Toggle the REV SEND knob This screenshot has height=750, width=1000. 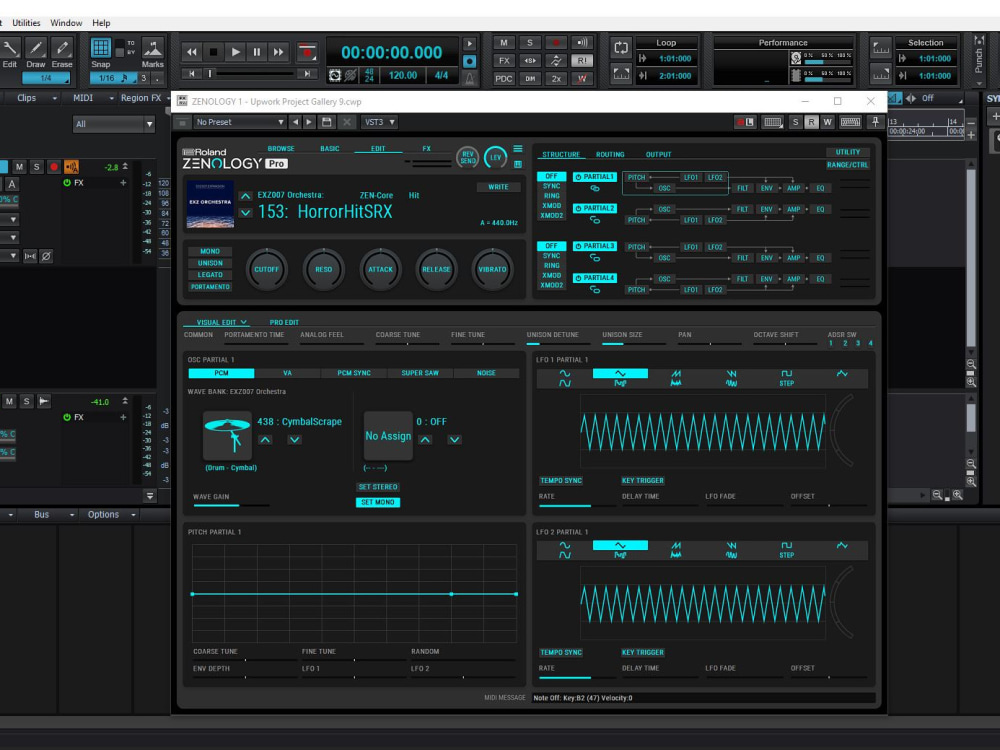click(467, 157)
